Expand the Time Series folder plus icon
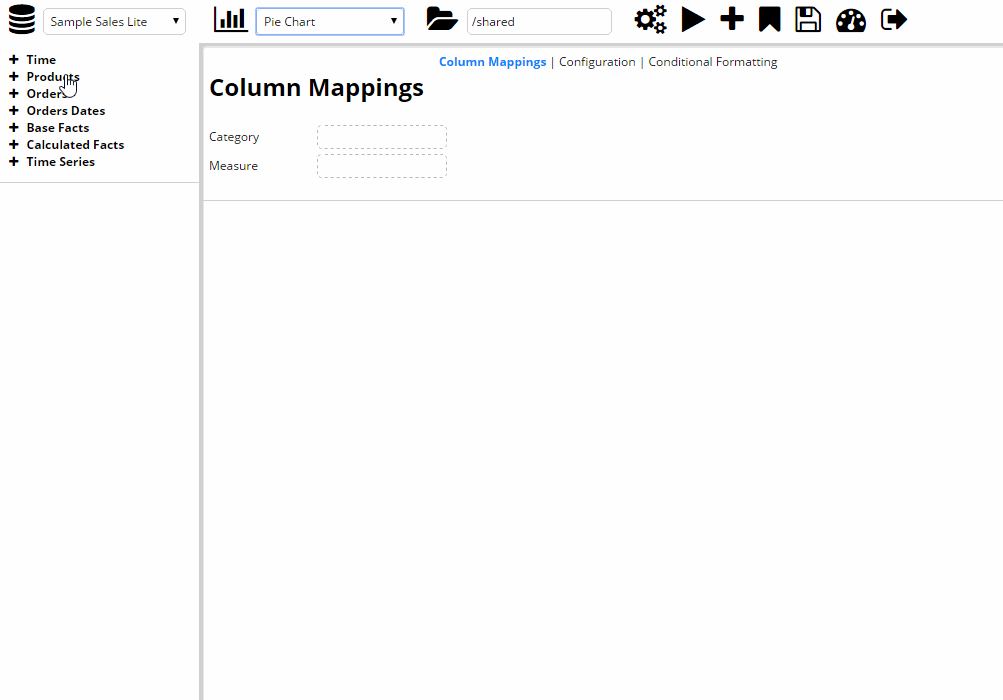 [x=13, y=162]
